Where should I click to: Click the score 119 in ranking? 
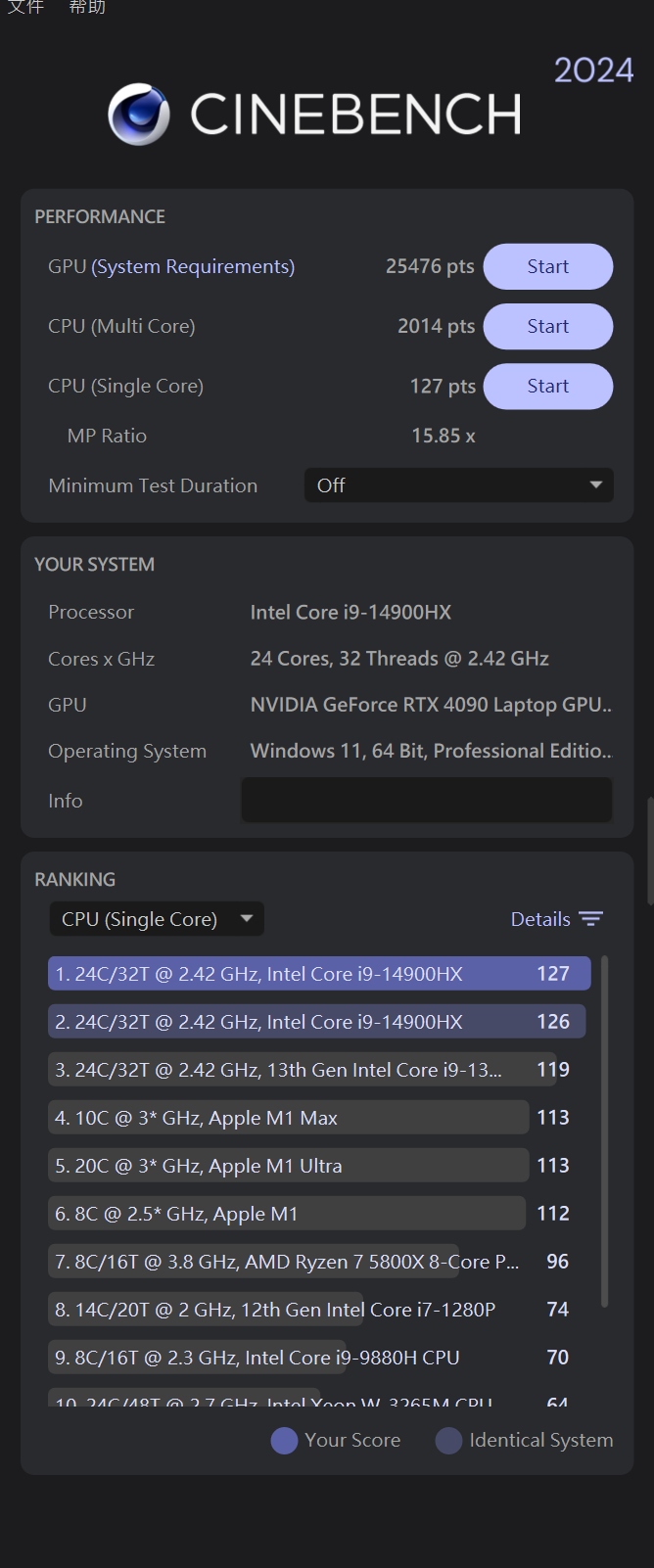tap(553, 1070)
